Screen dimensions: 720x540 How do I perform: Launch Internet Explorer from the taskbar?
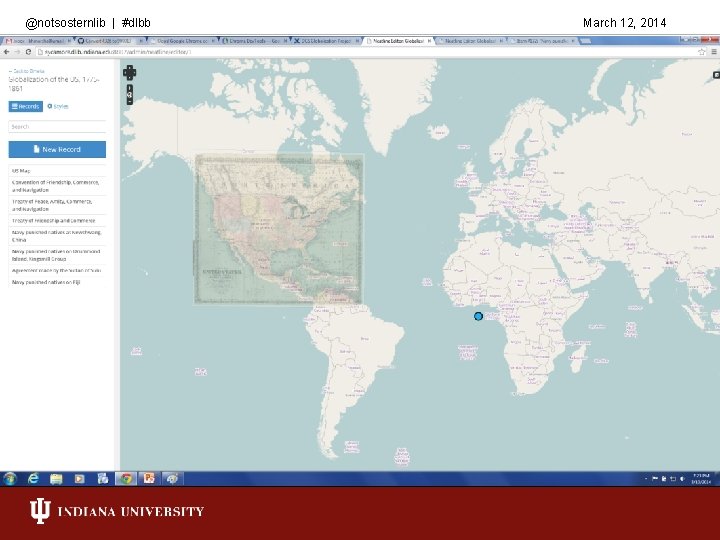(x=33, y=478)
